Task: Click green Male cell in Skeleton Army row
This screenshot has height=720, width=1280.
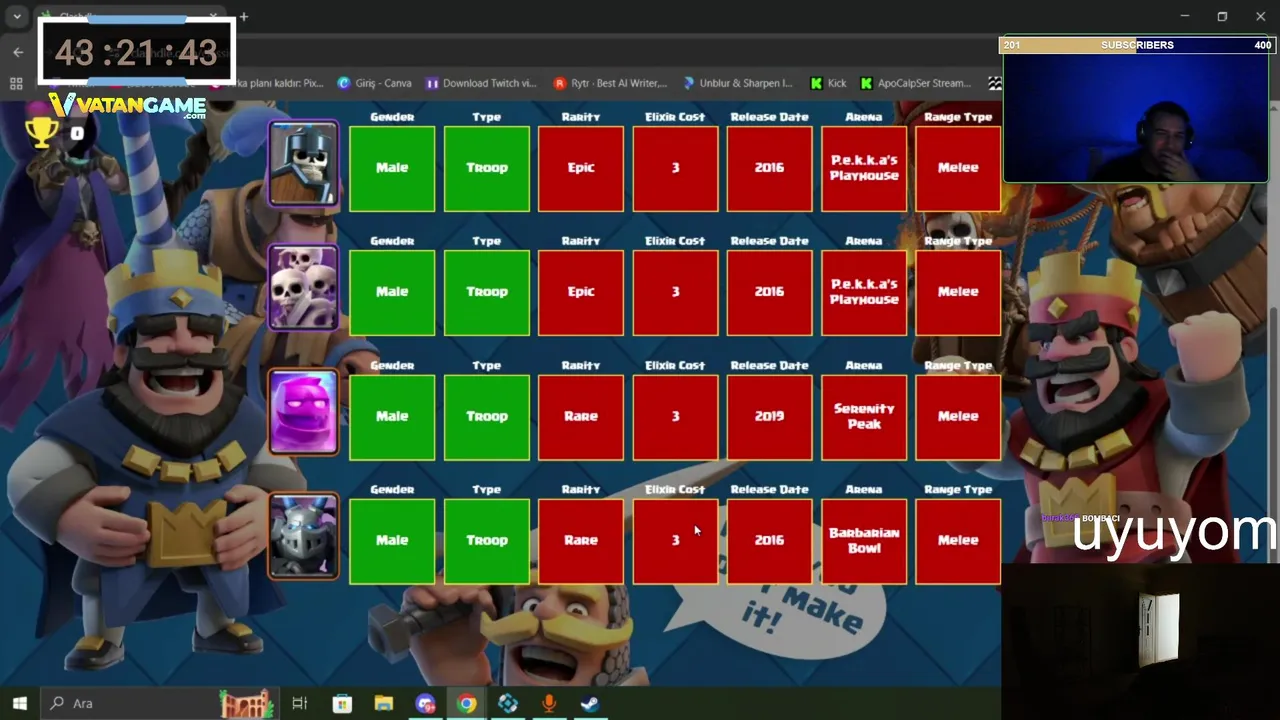Action: pyautogui.click(x=392, y=292)
